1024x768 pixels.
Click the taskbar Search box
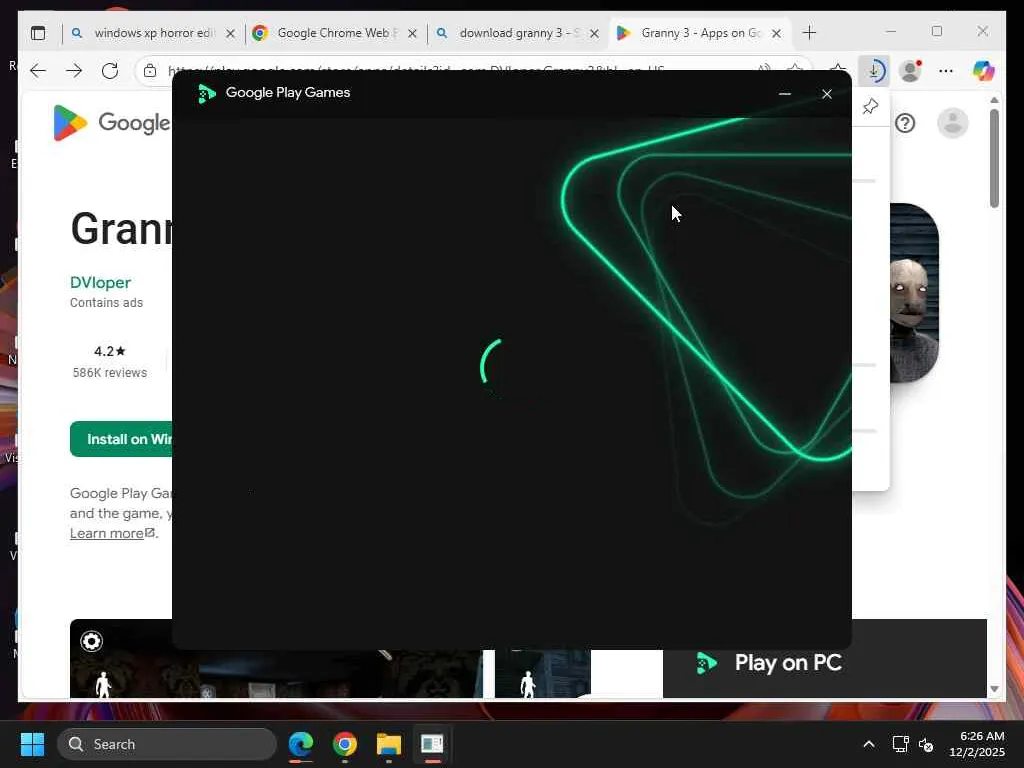167,744
